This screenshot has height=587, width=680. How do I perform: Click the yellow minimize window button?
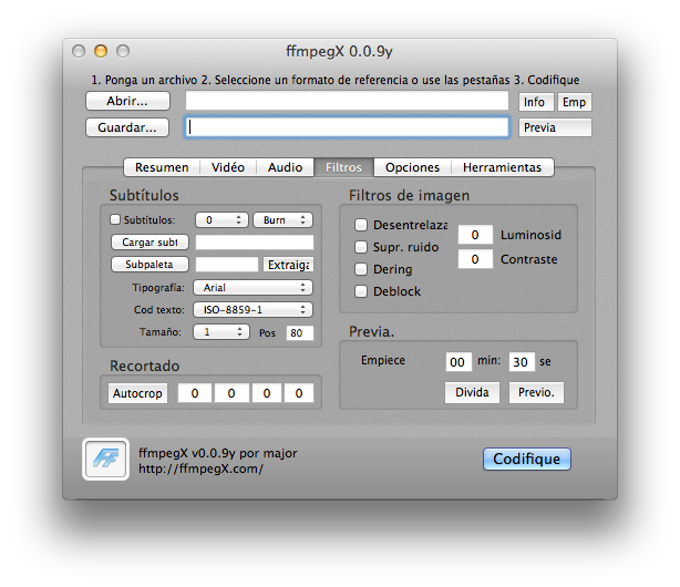click(x=101, y=51)
